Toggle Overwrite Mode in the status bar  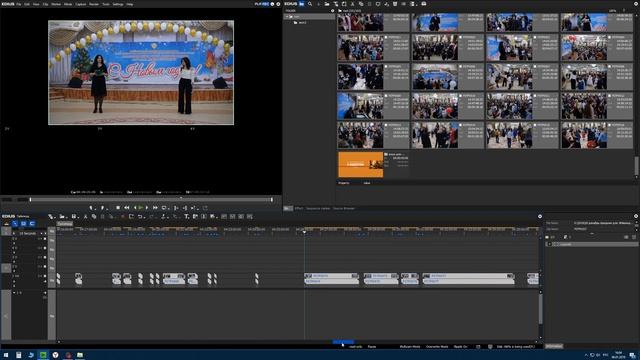click(x=437, y=347)
